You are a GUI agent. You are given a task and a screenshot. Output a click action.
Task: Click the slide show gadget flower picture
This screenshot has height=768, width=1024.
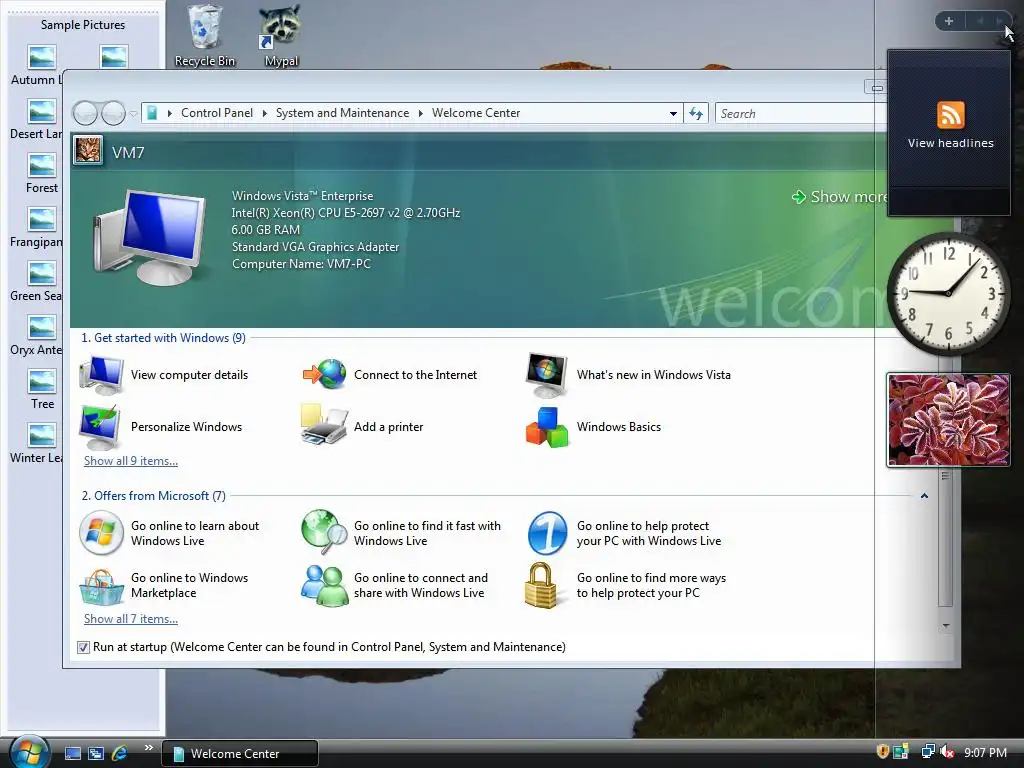(x=948, y=419)
